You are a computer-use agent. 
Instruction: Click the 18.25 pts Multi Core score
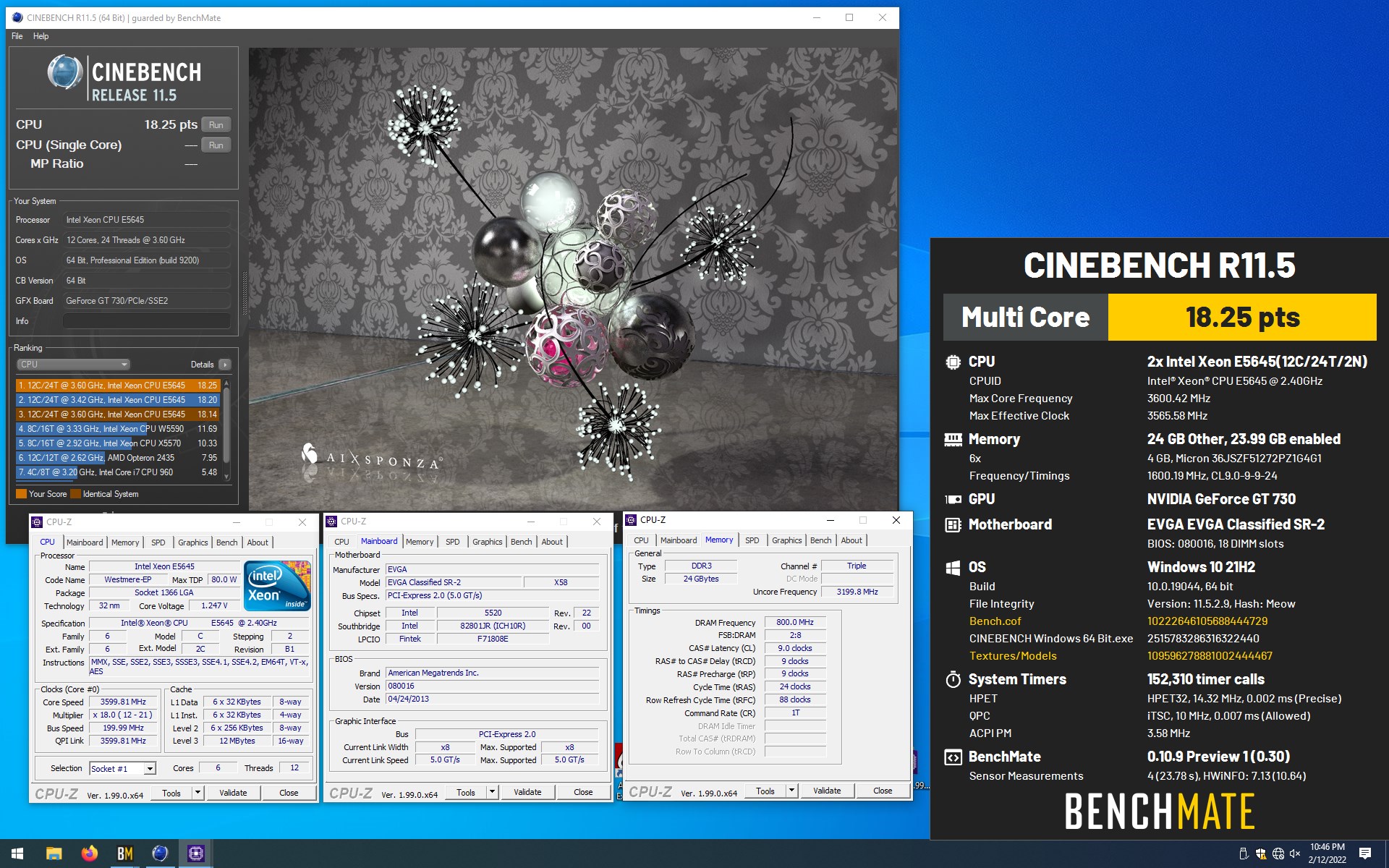(x=1242, y=317)
